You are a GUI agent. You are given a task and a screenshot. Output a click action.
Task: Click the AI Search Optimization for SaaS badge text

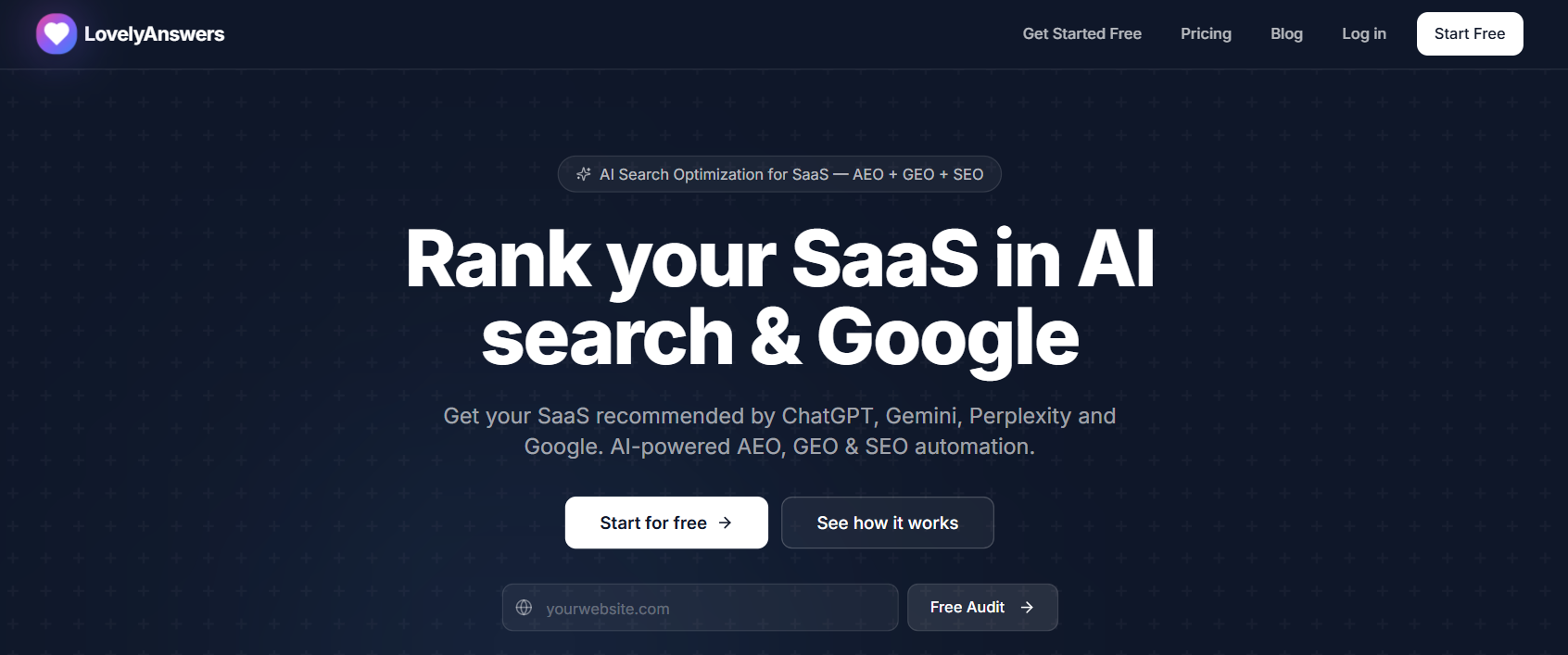point(791,174)
